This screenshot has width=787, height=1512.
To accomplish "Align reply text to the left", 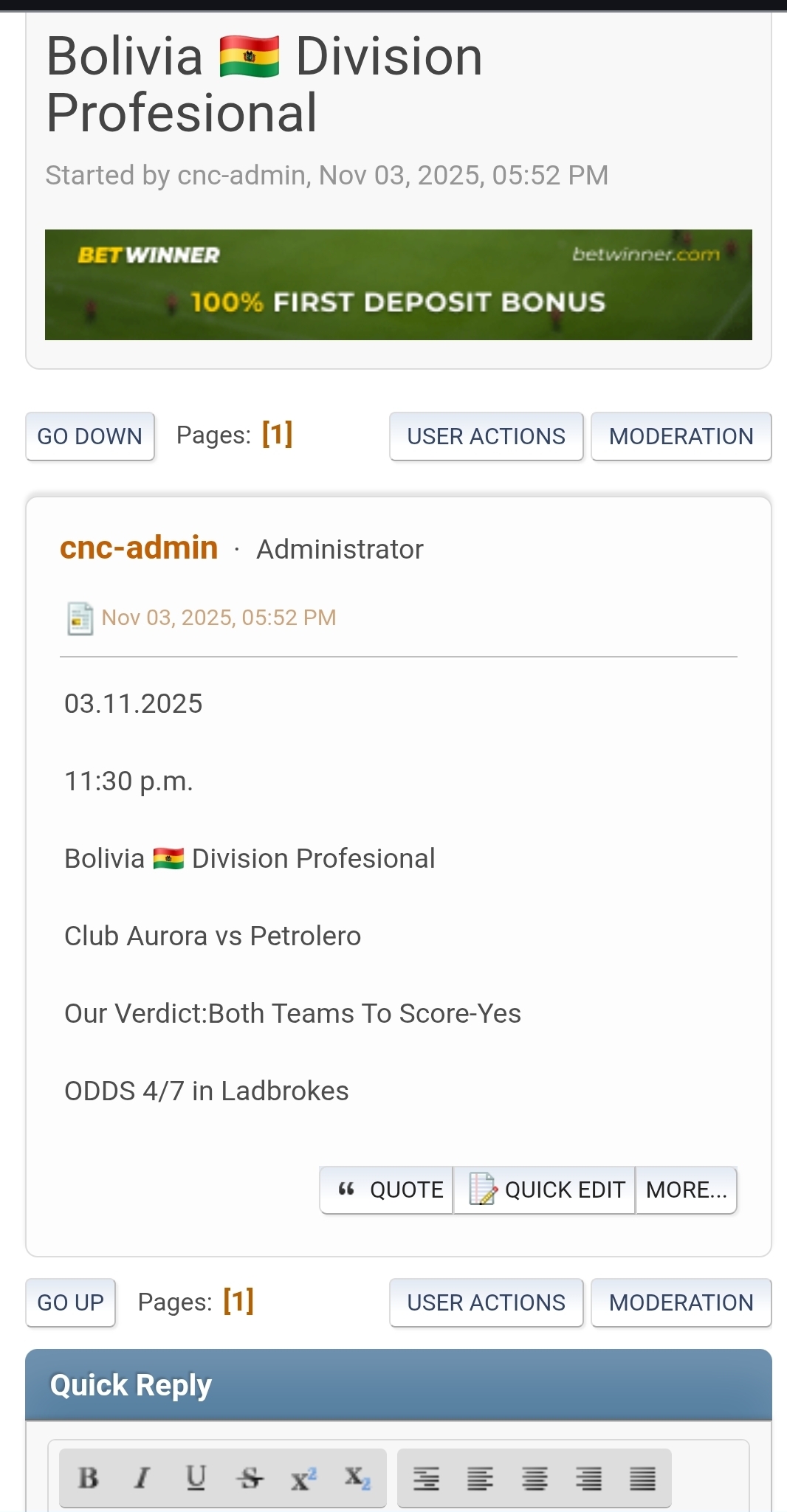I will (481, 1478).
